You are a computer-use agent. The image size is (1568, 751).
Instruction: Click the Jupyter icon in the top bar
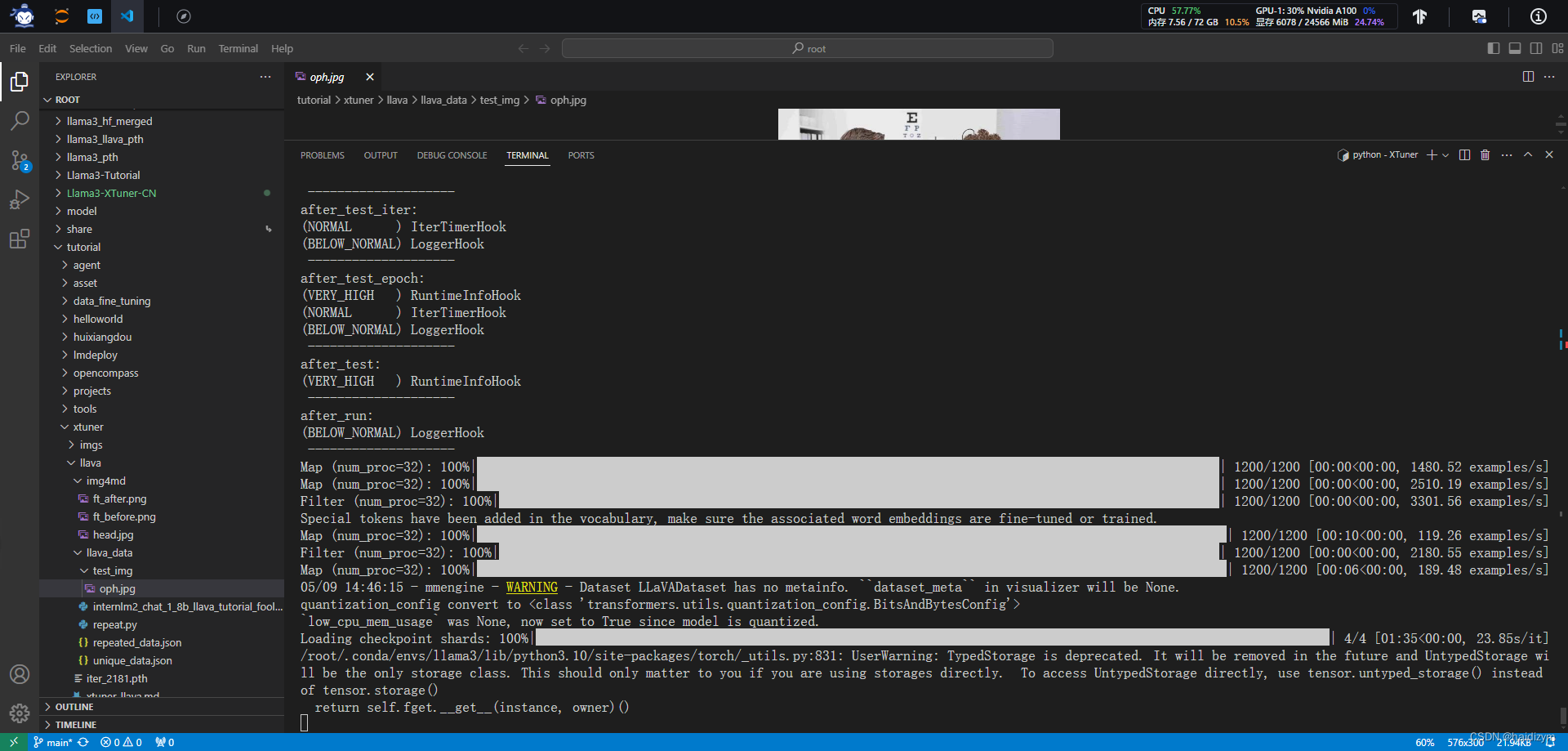[61, 16]
